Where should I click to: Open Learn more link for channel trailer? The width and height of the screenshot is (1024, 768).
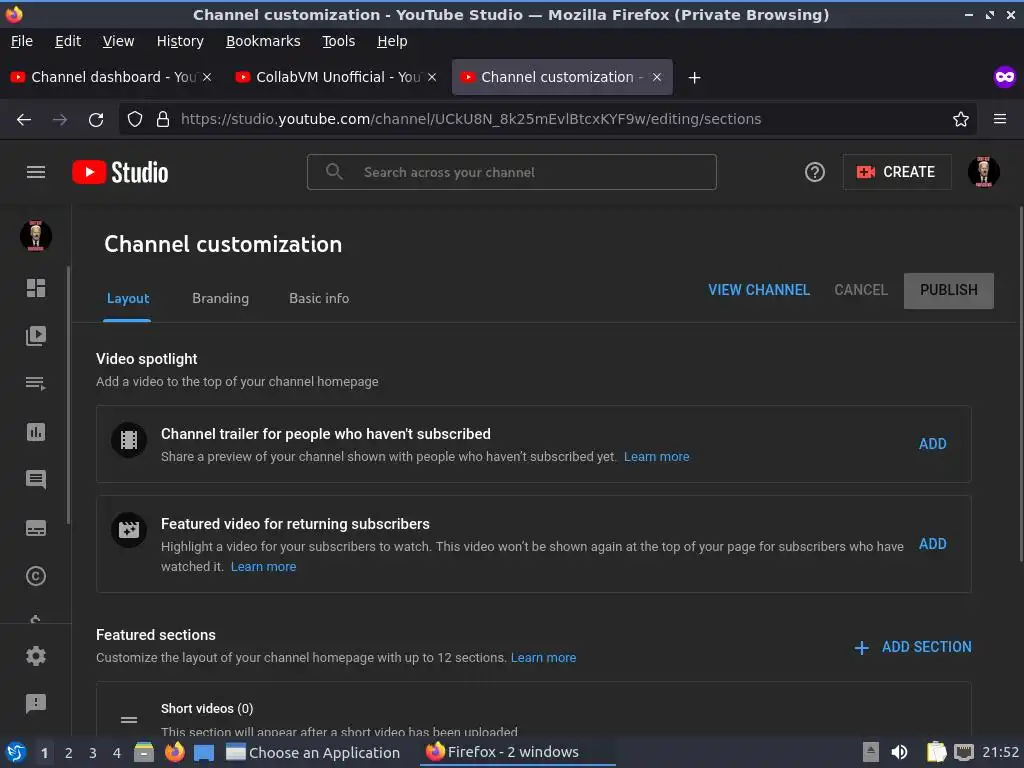[656, 456]
